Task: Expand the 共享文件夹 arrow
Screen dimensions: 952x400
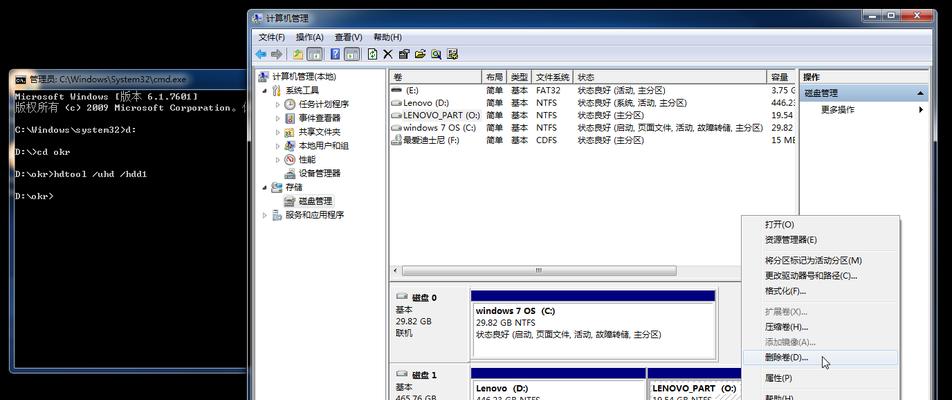Action: [277, 132]
